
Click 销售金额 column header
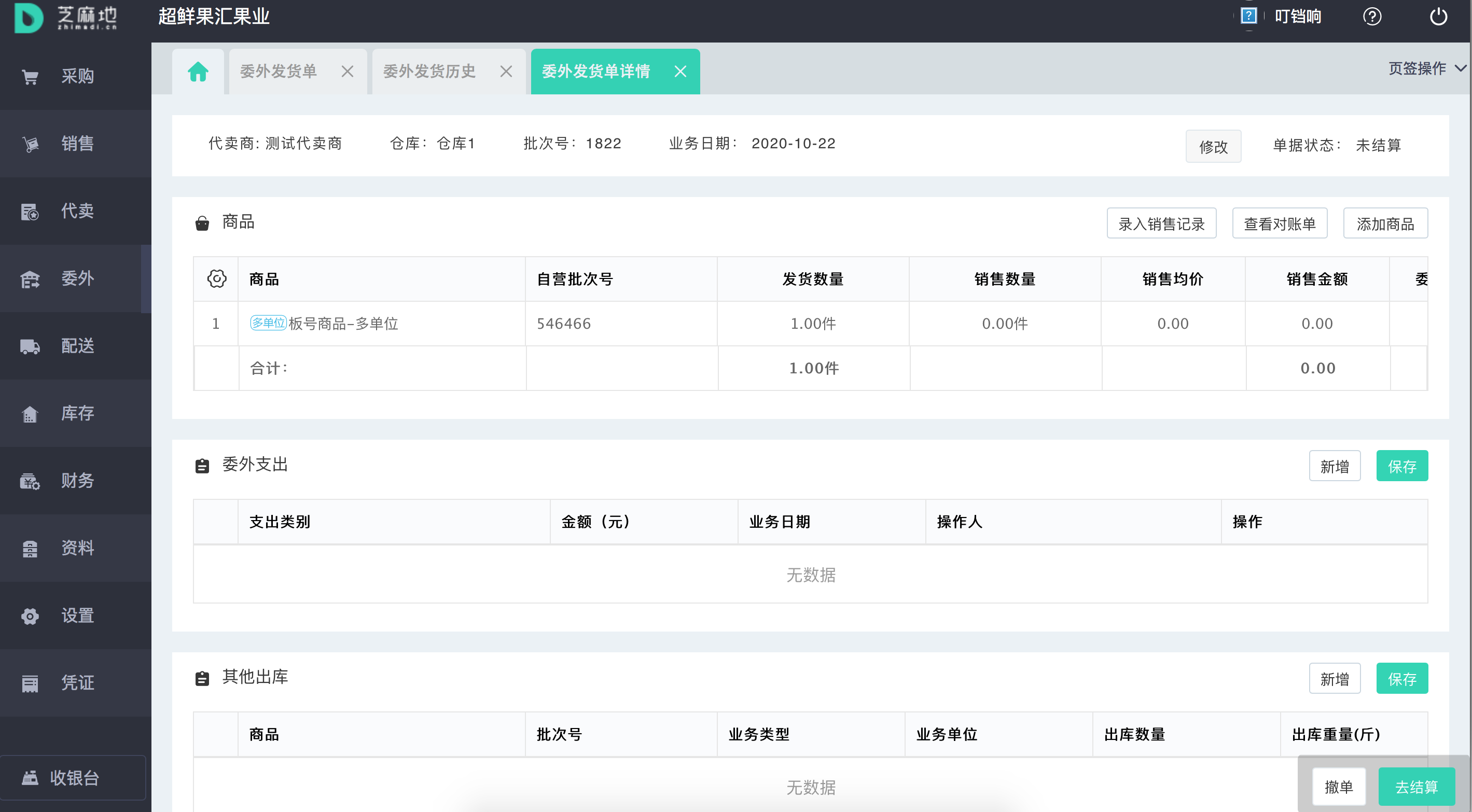pyautogui.click(x=1316, y=279)
